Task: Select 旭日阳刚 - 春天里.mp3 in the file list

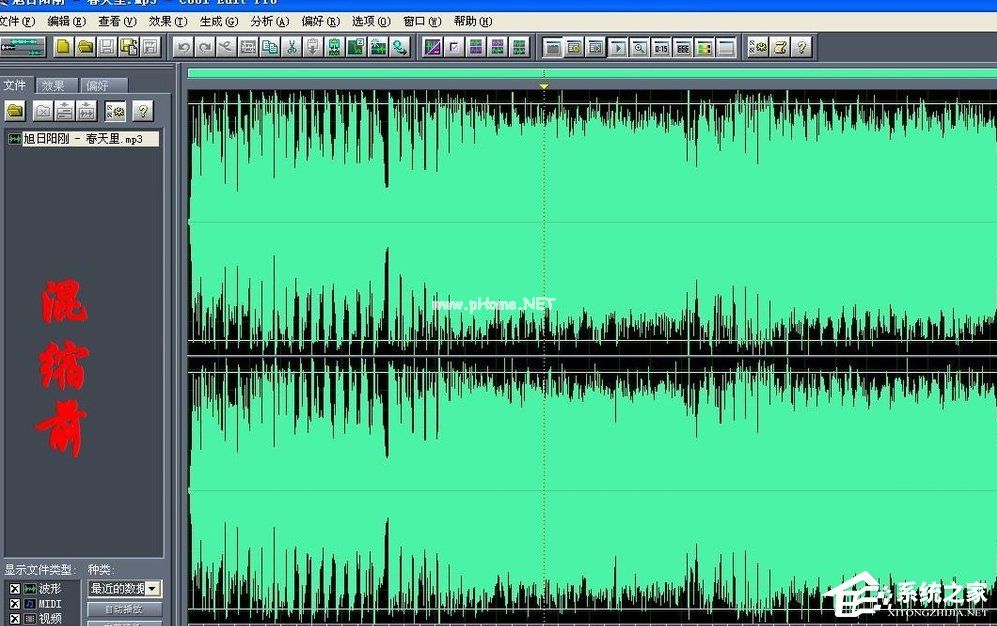Action: pyautogui.click(x=86, y=138)
